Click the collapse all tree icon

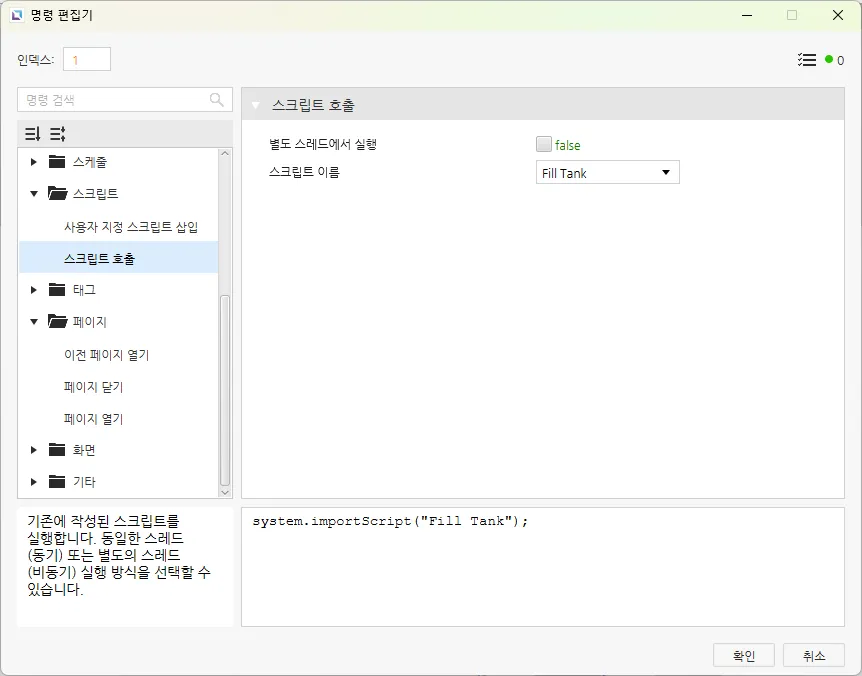coord(32,134)
